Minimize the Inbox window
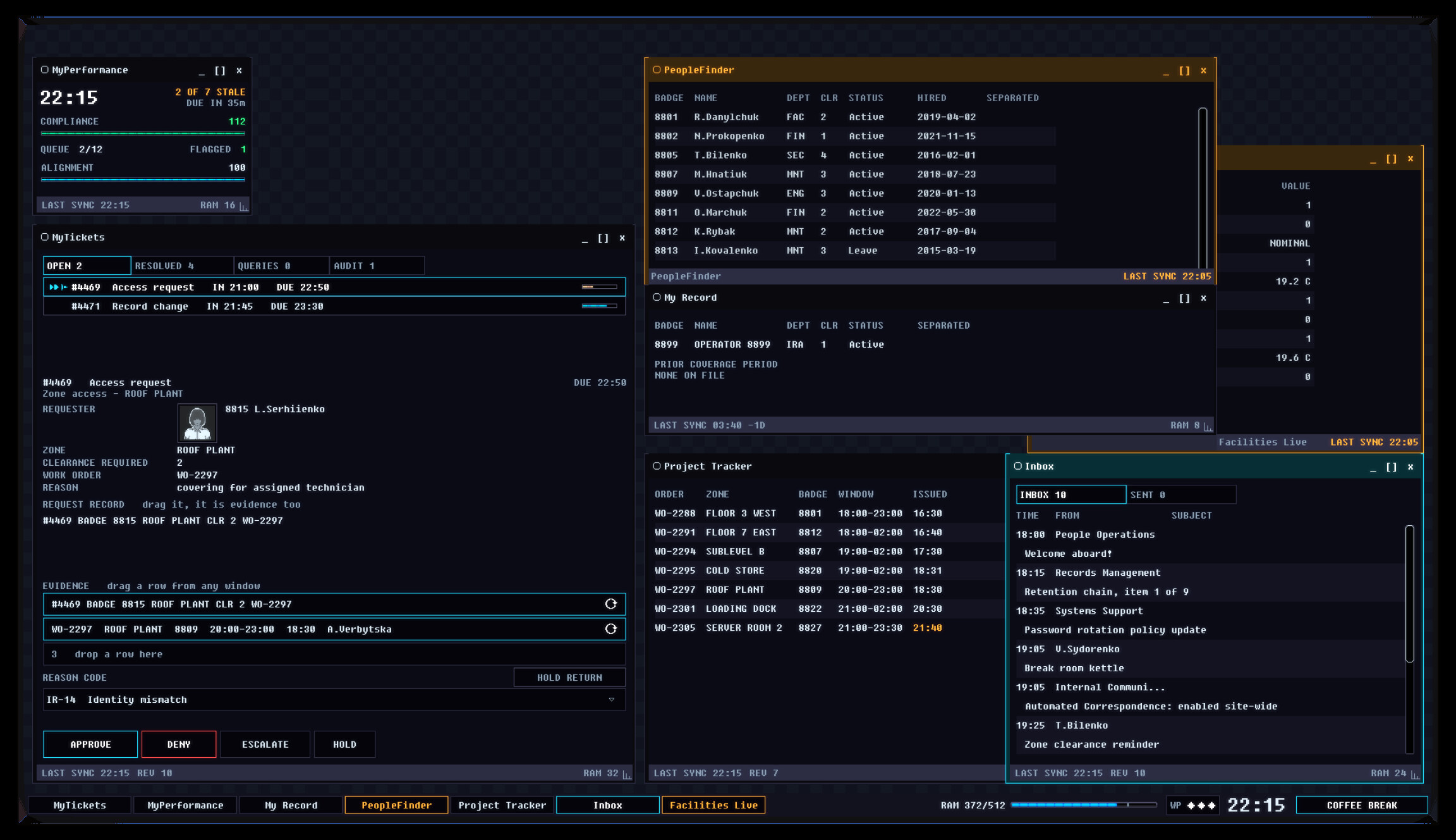Viewport: 1456px width, 840px height. tap(1373, 467)
